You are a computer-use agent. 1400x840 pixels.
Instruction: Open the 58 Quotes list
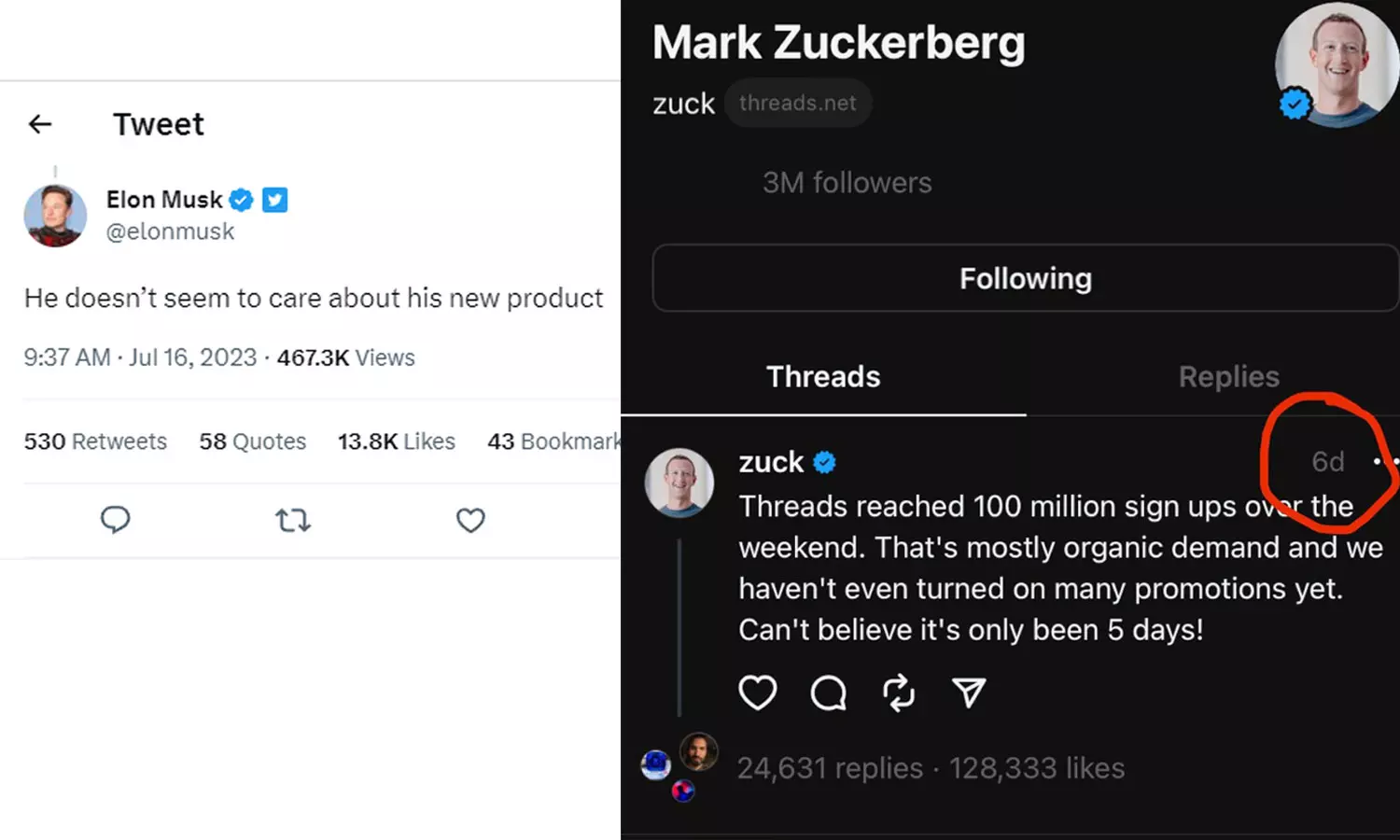[252, 441]
